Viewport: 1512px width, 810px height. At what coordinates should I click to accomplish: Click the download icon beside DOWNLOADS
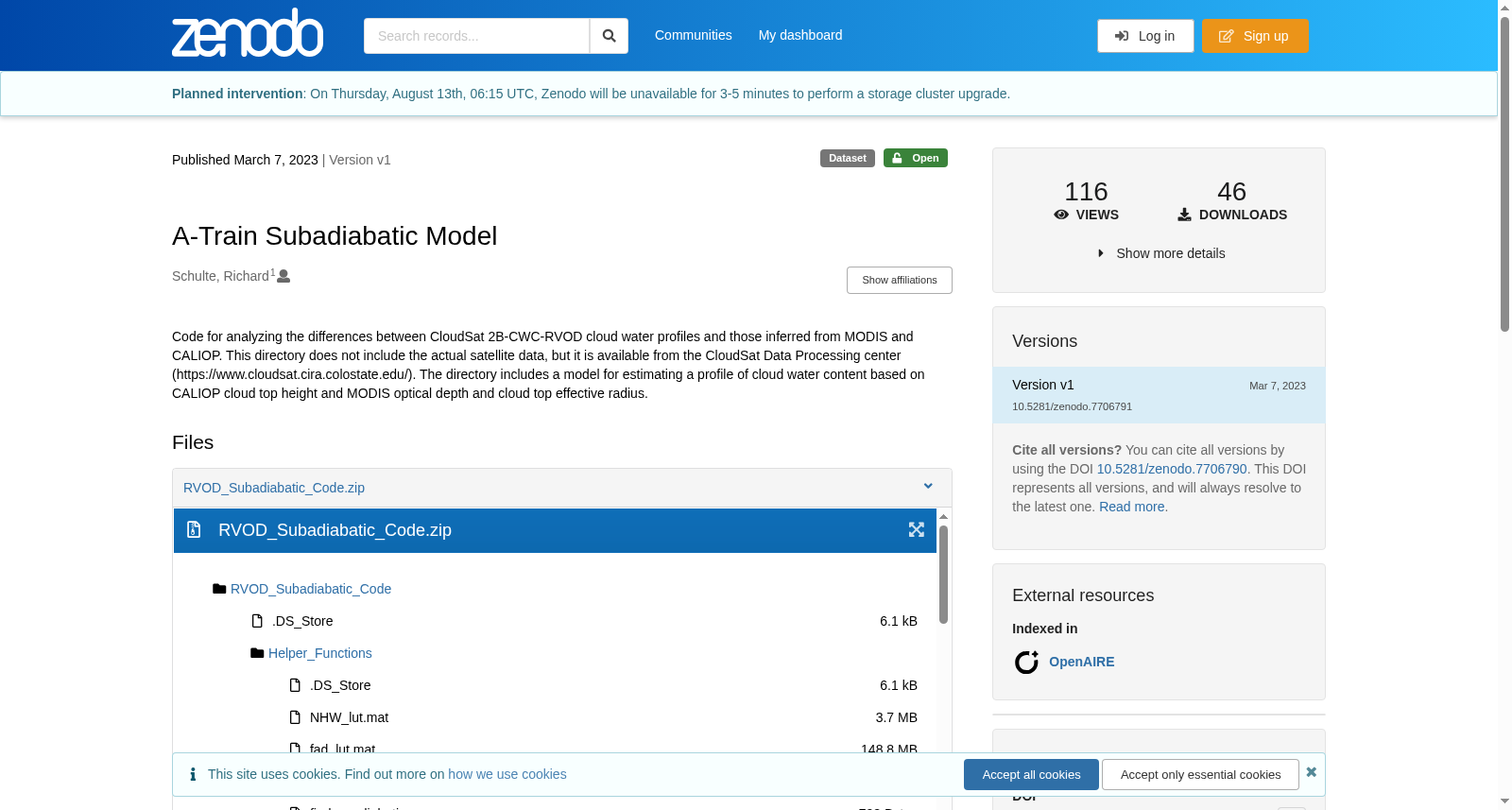[1184, 215]
